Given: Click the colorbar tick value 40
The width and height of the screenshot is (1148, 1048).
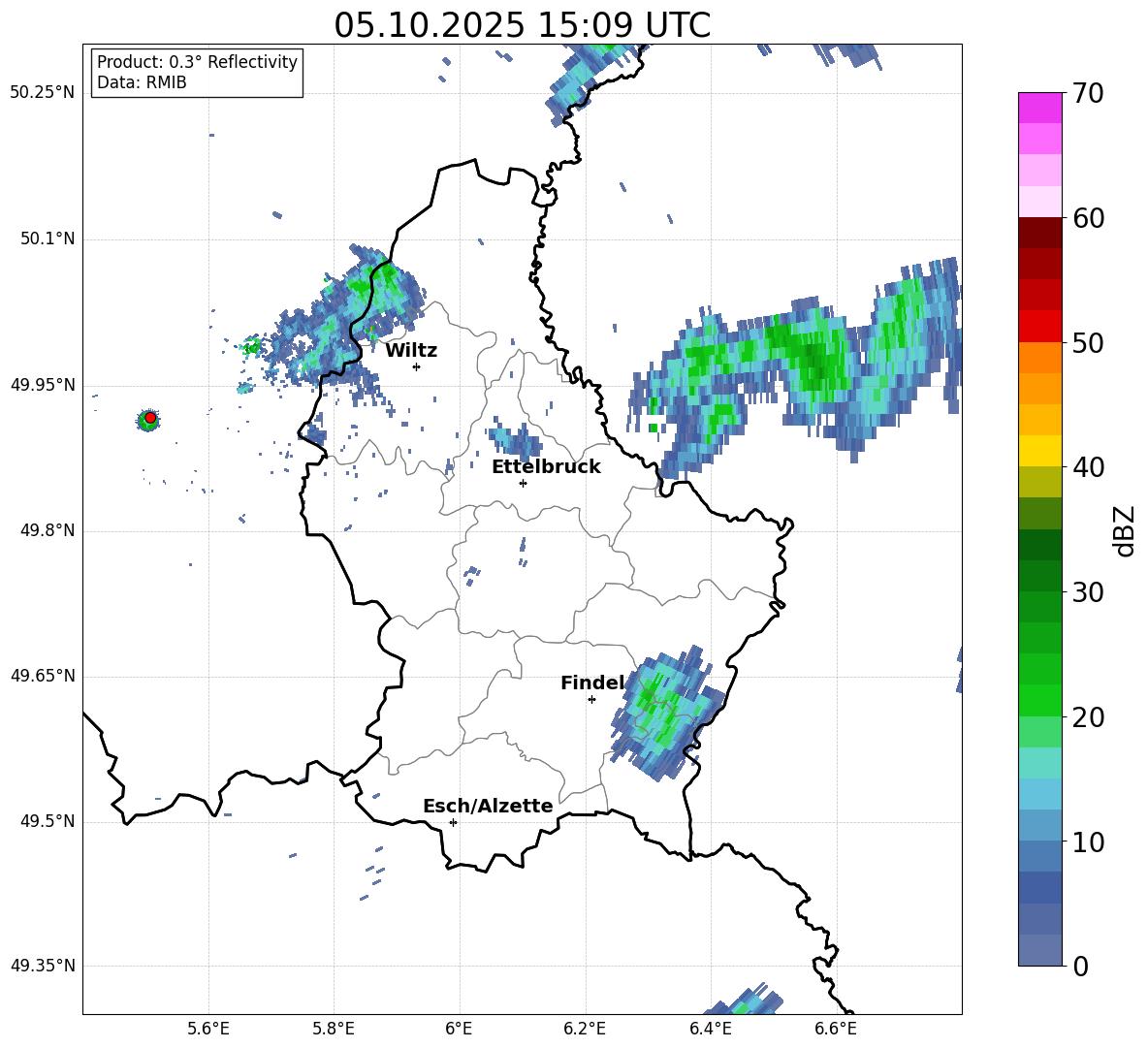Looking at the screenshot, I should [1088, 467].
